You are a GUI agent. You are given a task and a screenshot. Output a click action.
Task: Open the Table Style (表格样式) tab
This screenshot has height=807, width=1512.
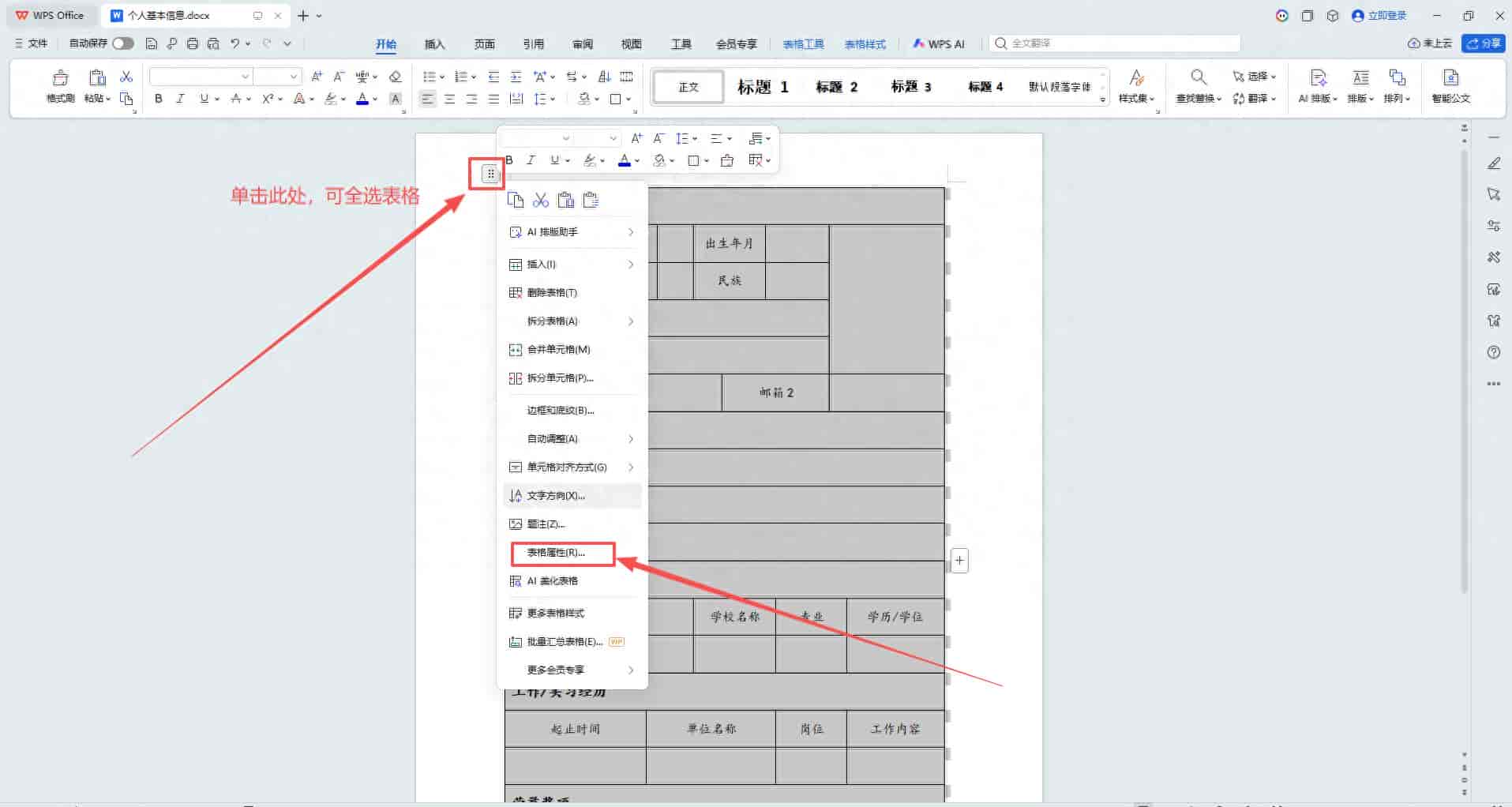865,44
